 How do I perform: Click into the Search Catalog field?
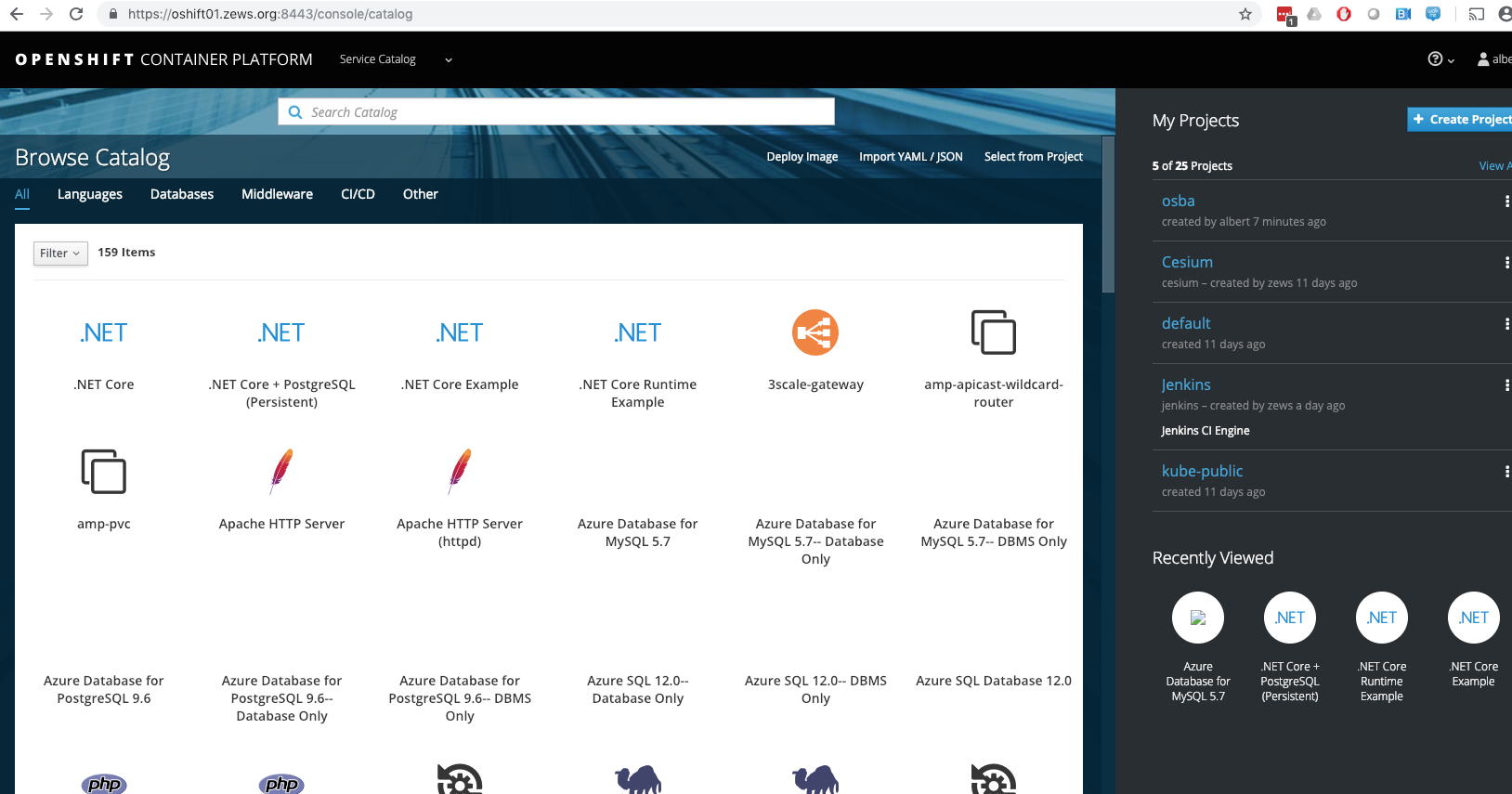[556, 111]
